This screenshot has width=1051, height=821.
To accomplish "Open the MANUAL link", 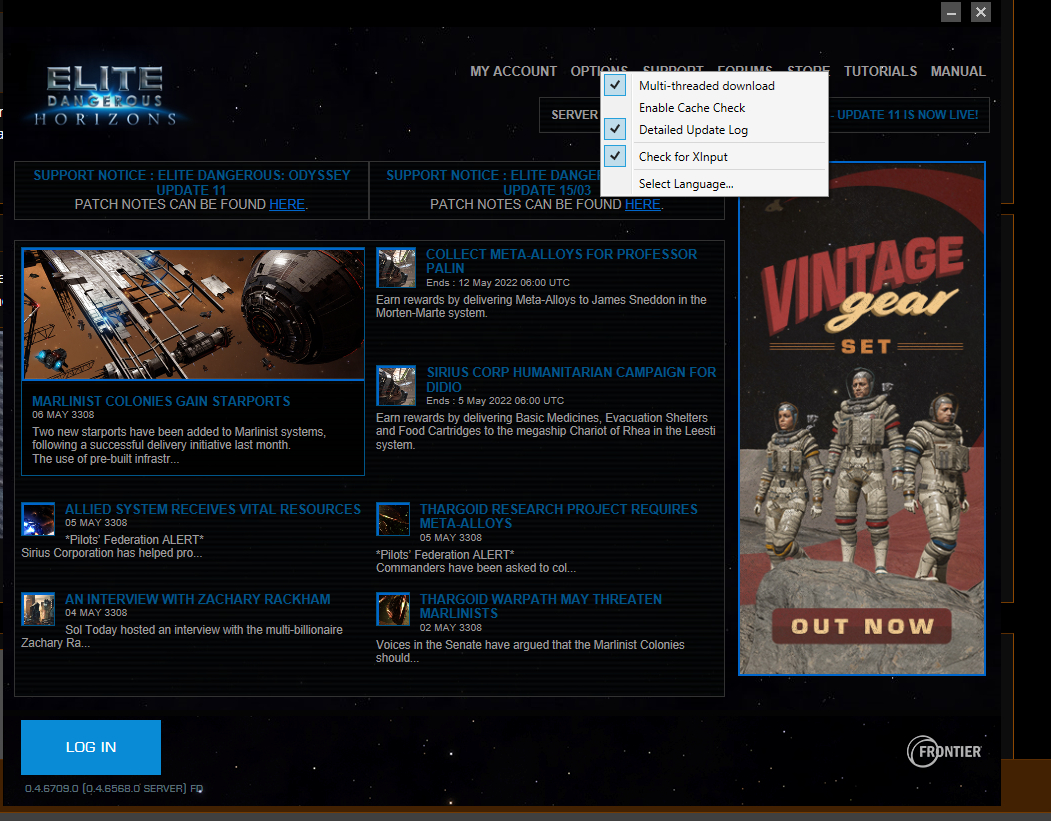I will [958, 71].
